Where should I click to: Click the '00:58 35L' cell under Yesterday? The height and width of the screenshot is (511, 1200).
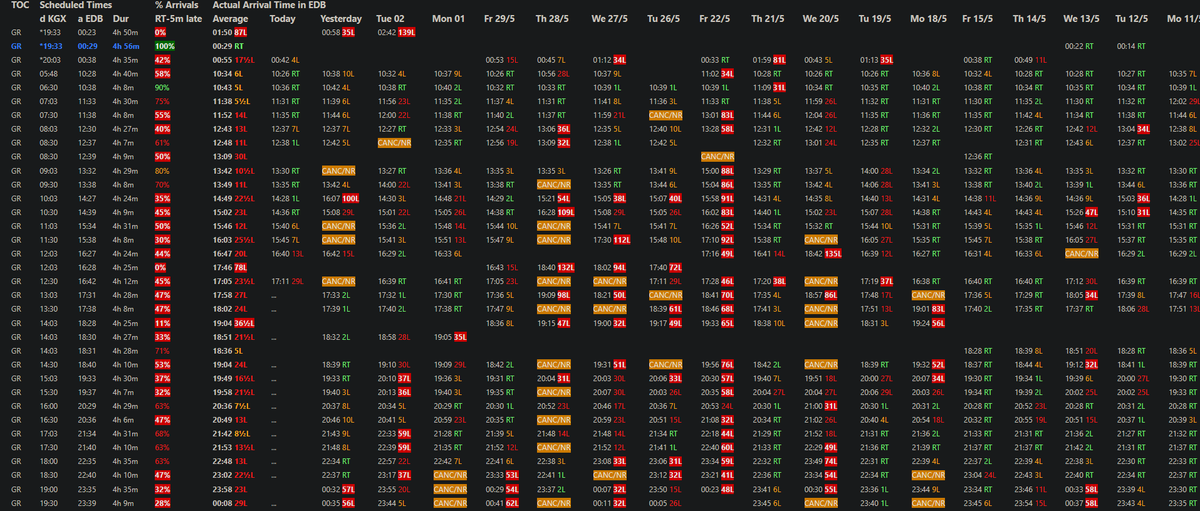[x=339, y=33]
